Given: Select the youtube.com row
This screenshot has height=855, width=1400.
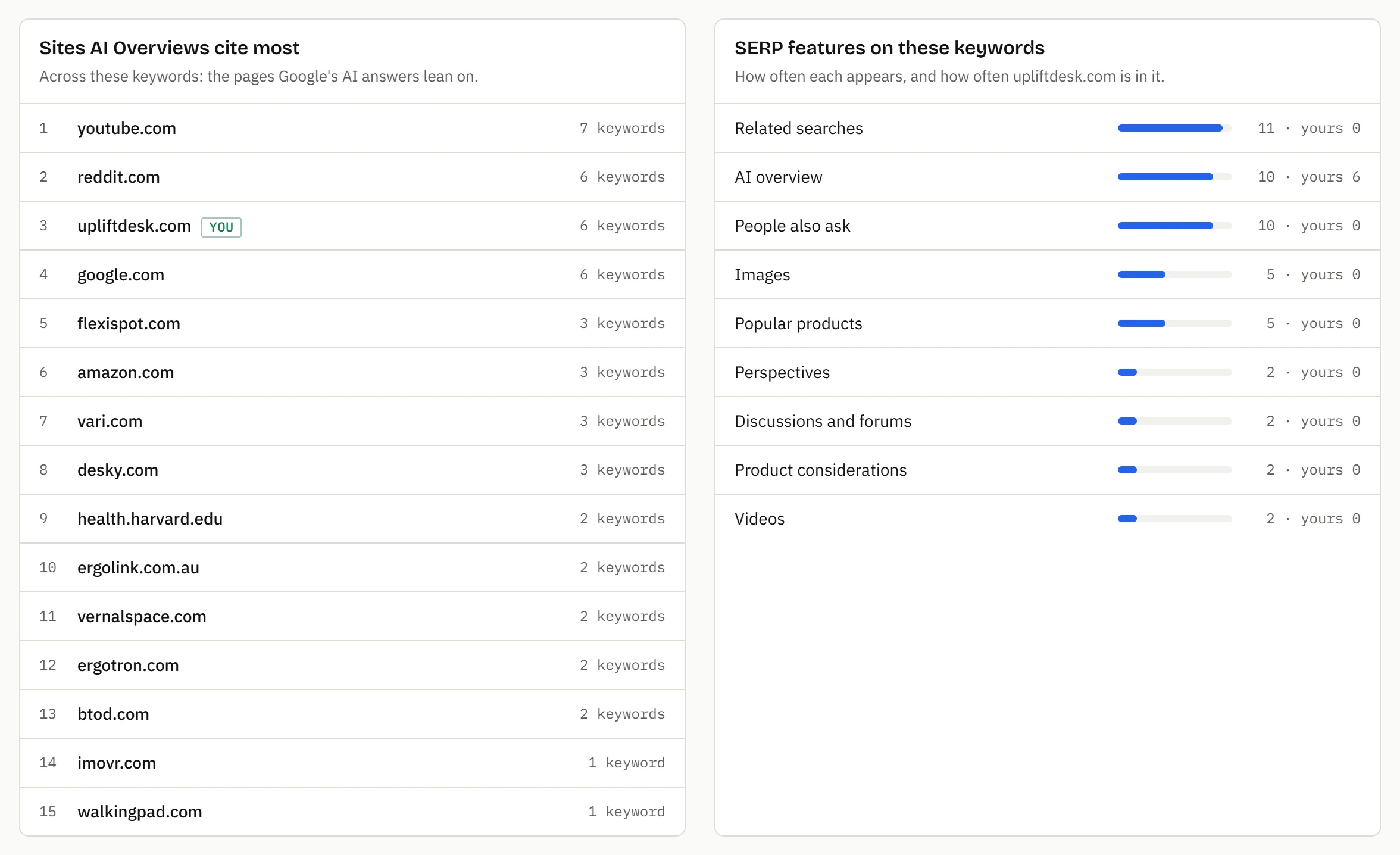Looking at the screenshot, I should coord(352,128).
